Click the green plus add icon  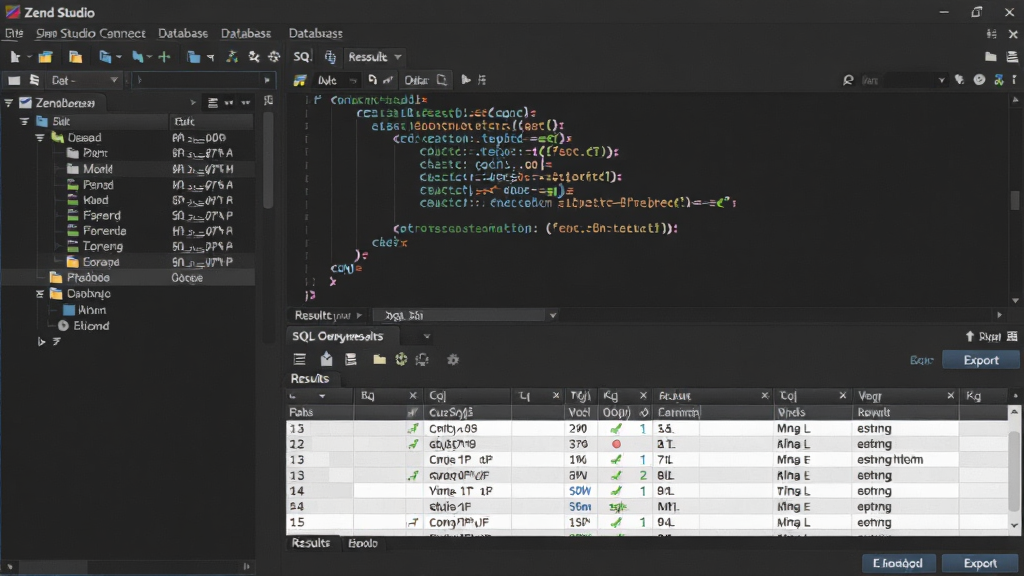click(x=165, y=57)
